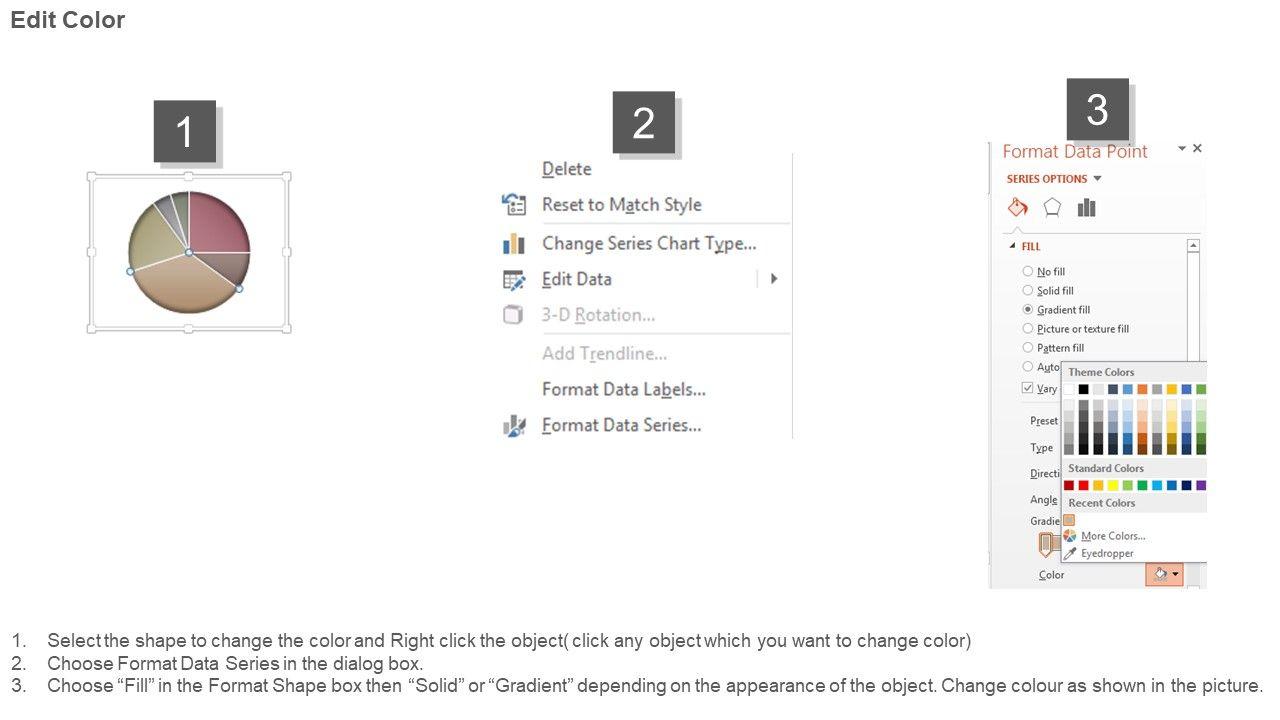Screen dimensions: 1280x720
Task: Collapse the Fill section
Action: tap(1012, 246)
